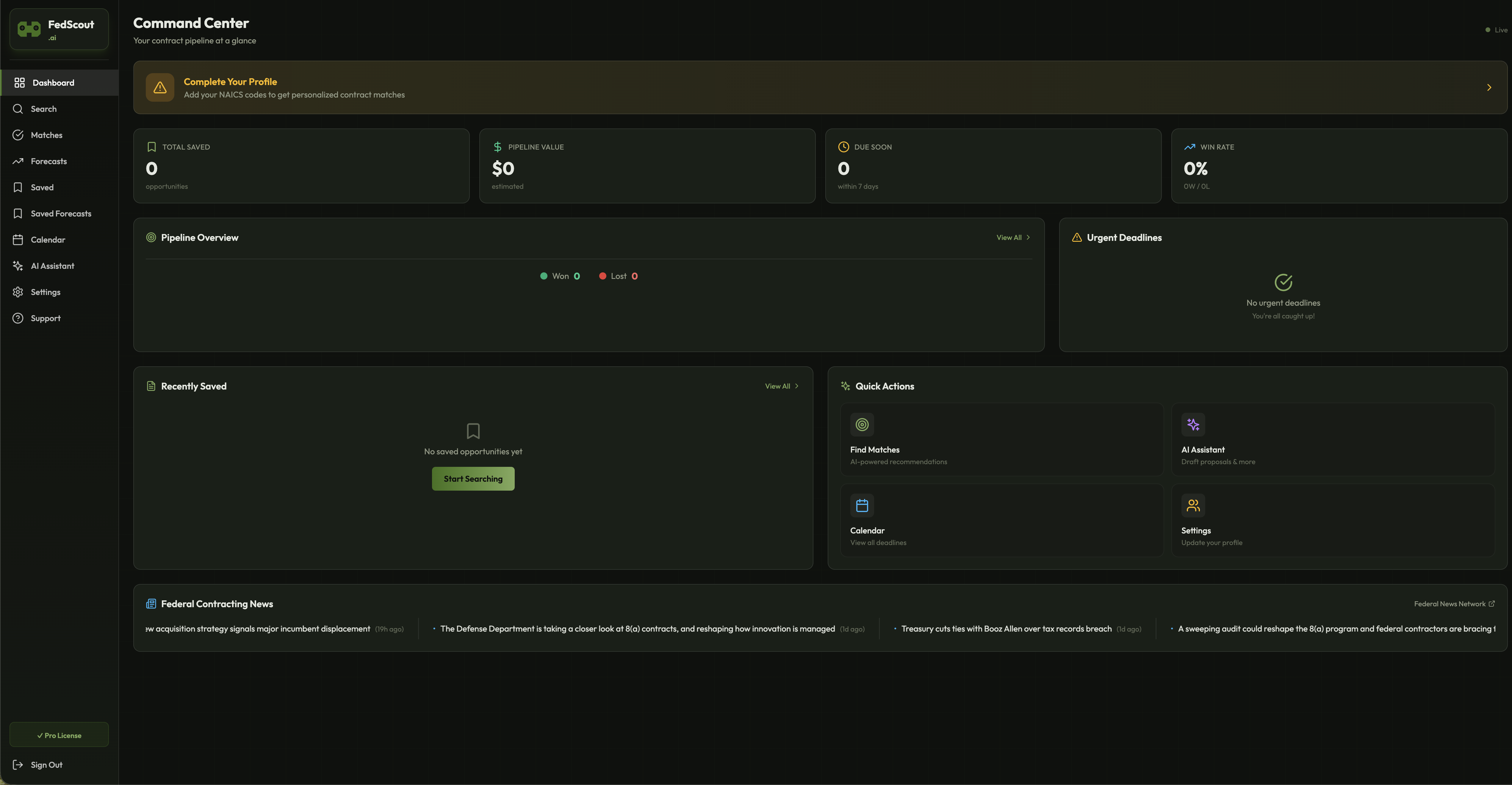Click the purple AI Assistant quick action icon
The height and width of the screenshot is (785, 1512).
[1193, 425]
